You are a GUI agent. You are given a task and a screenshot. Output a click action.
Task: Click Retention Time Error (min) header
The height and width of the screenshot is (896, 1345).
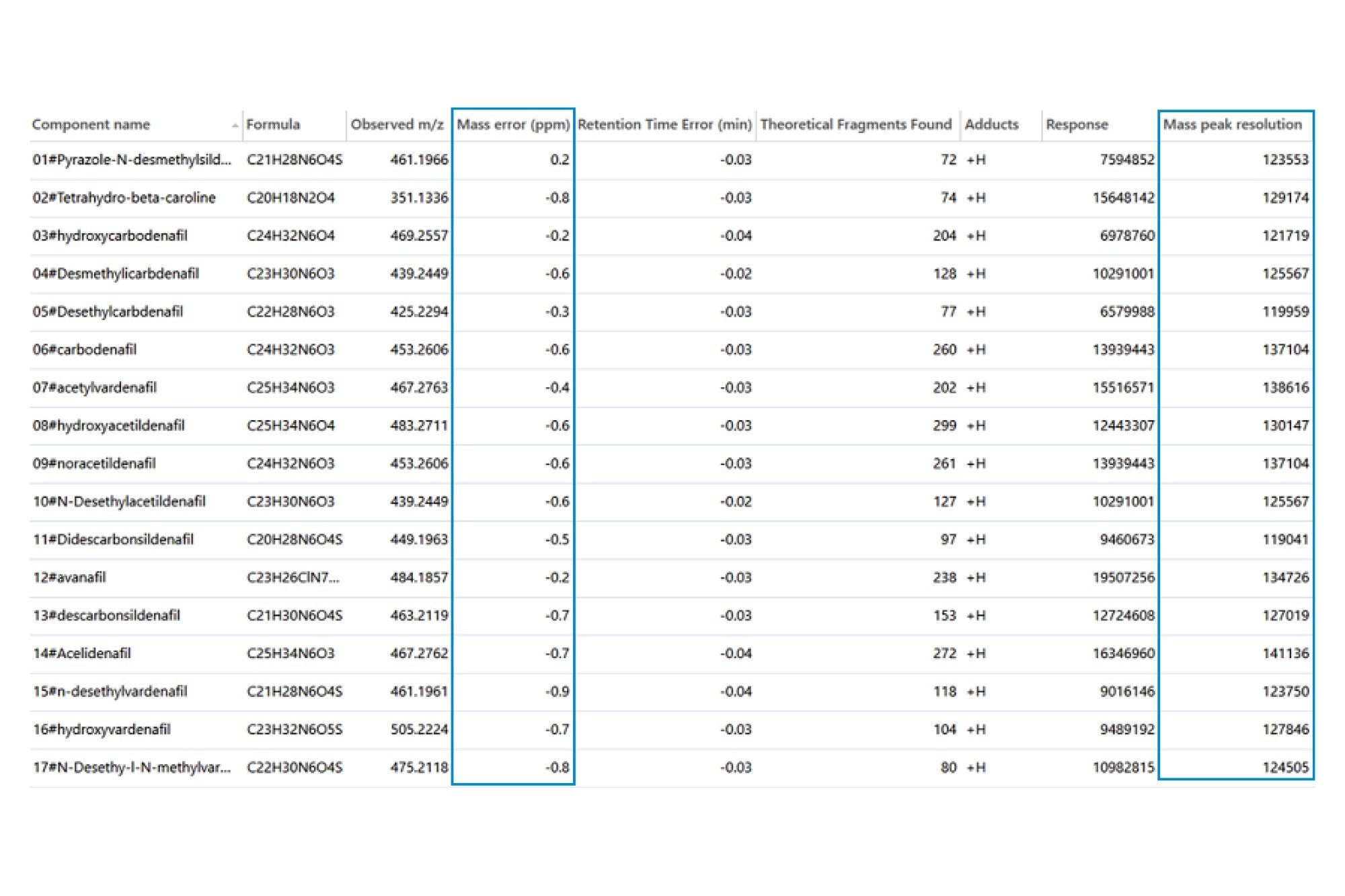tap(664, 124)
